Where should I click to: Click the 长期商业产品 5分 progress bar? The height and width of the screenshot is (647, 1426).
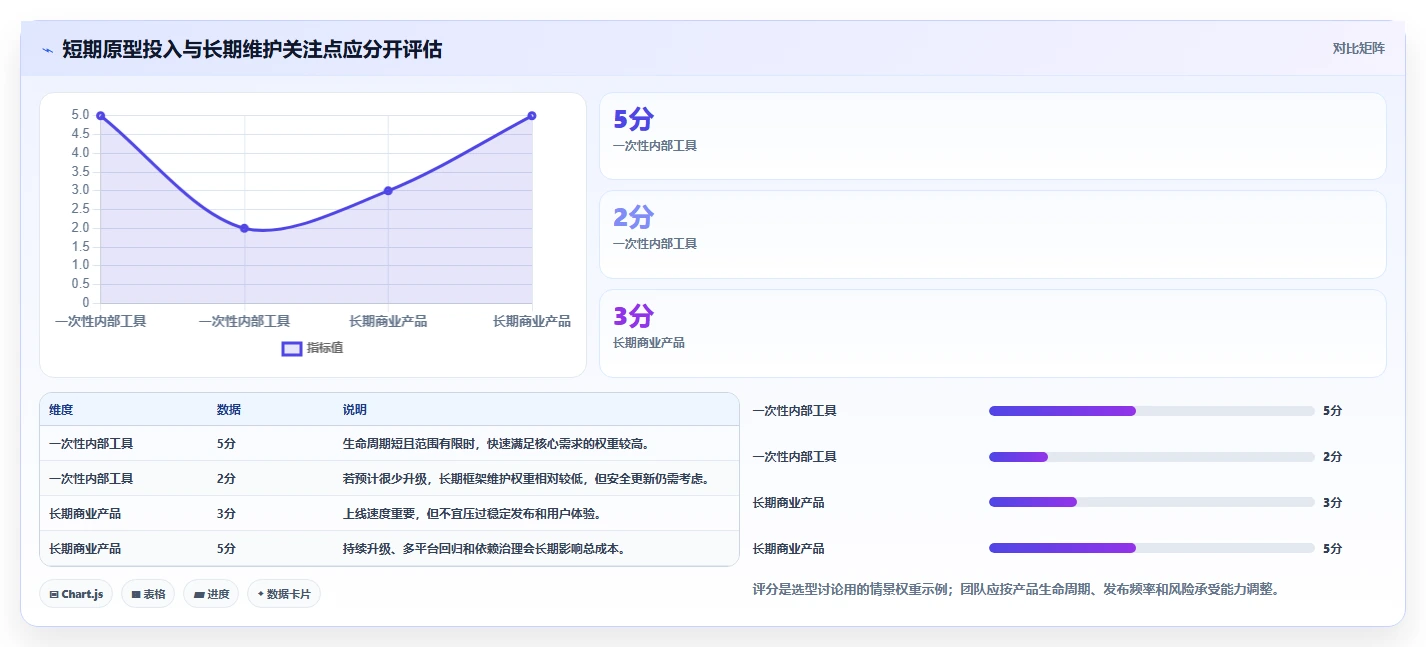coord(1151,548)
